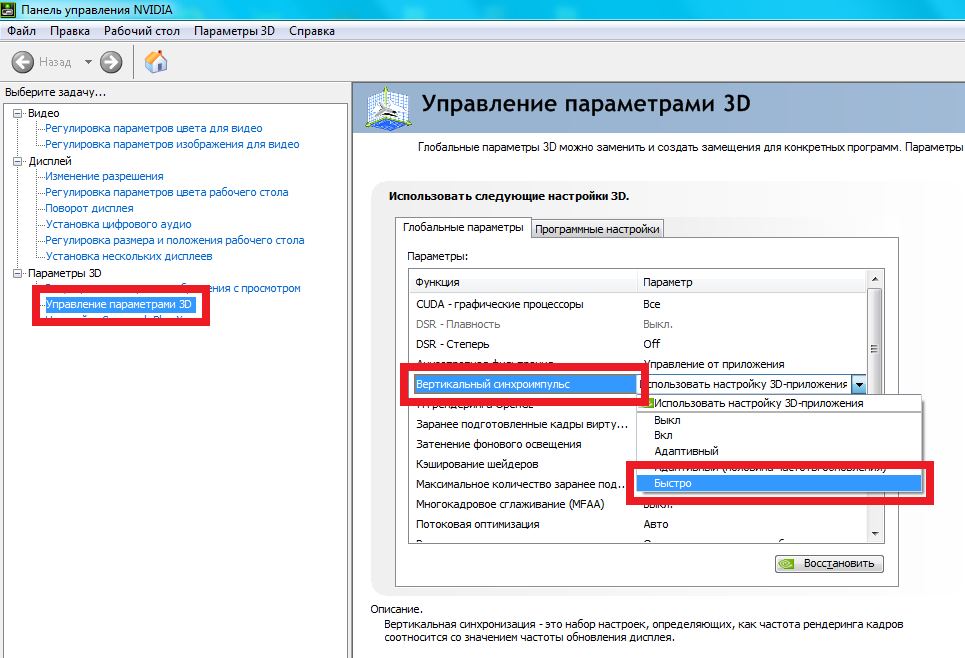Click settings list scroll up arrow
This screenshot has height=658, width=965.
coord(875,279)
